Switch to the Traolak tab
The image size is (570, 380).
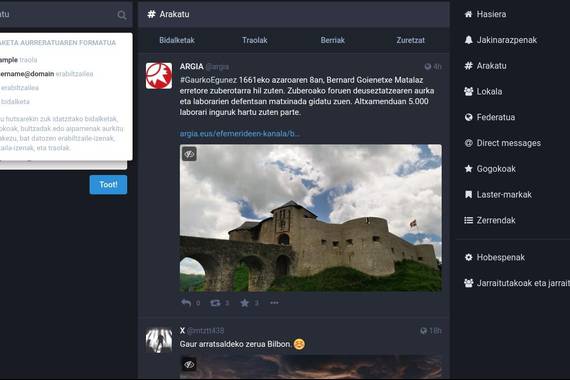[255, 40]
